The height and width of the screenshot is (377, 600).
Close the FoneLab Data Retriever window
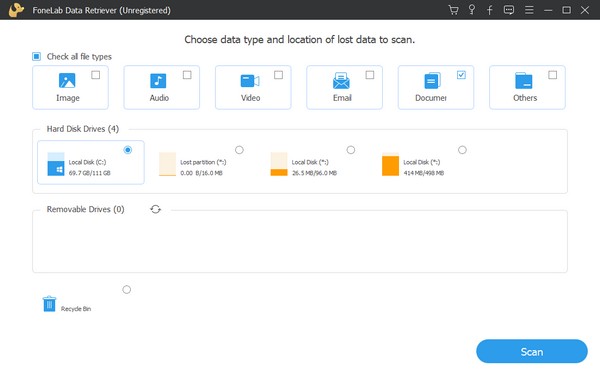click(x=585, y=10)
